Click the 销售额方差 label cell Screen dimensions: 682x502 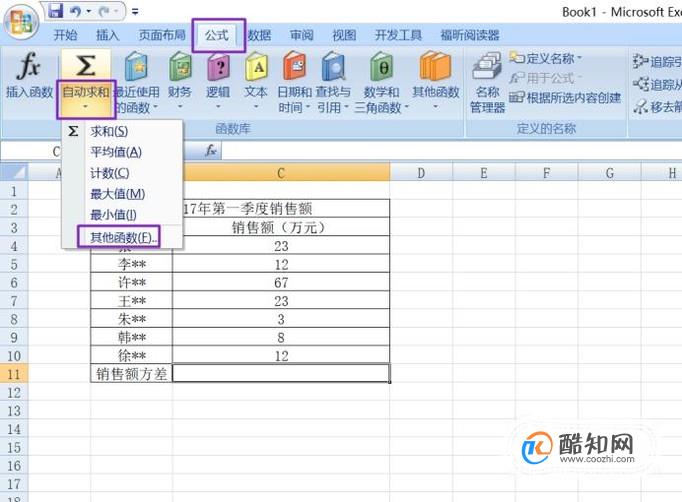131,374
